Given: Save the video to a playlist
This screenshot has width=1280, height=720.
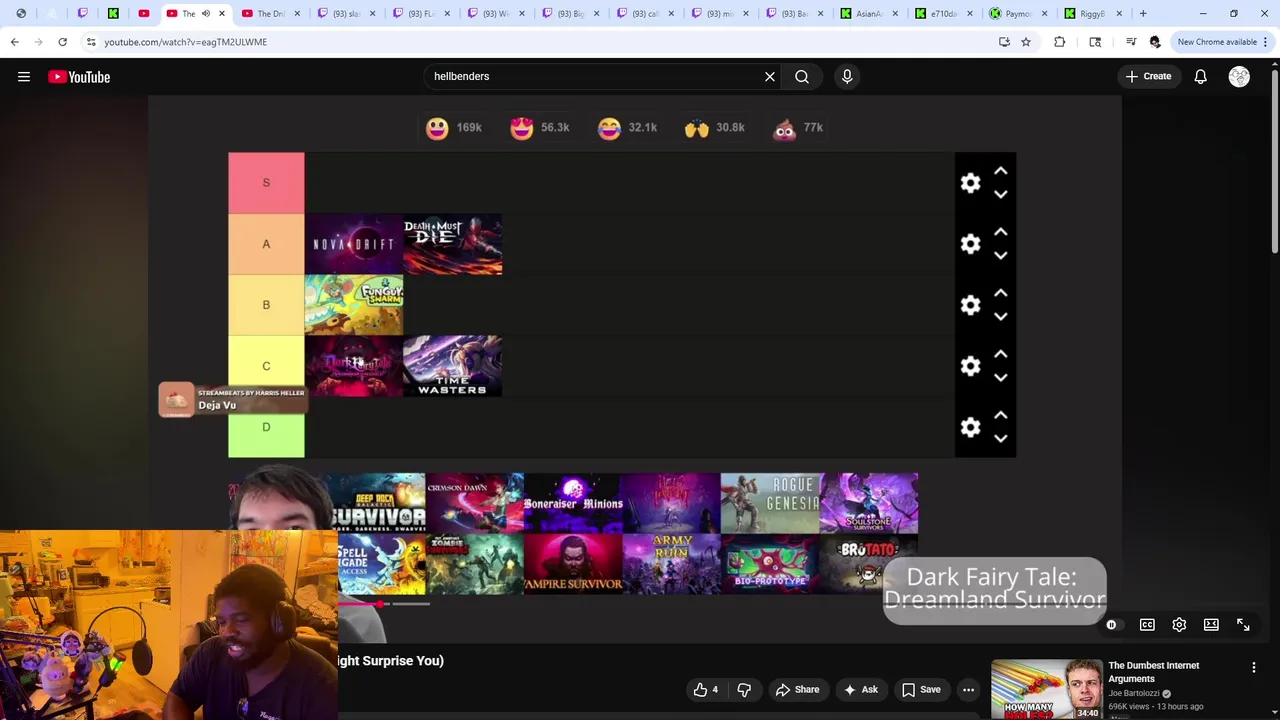Looking at the screenshot, I should tap(921, 689).
